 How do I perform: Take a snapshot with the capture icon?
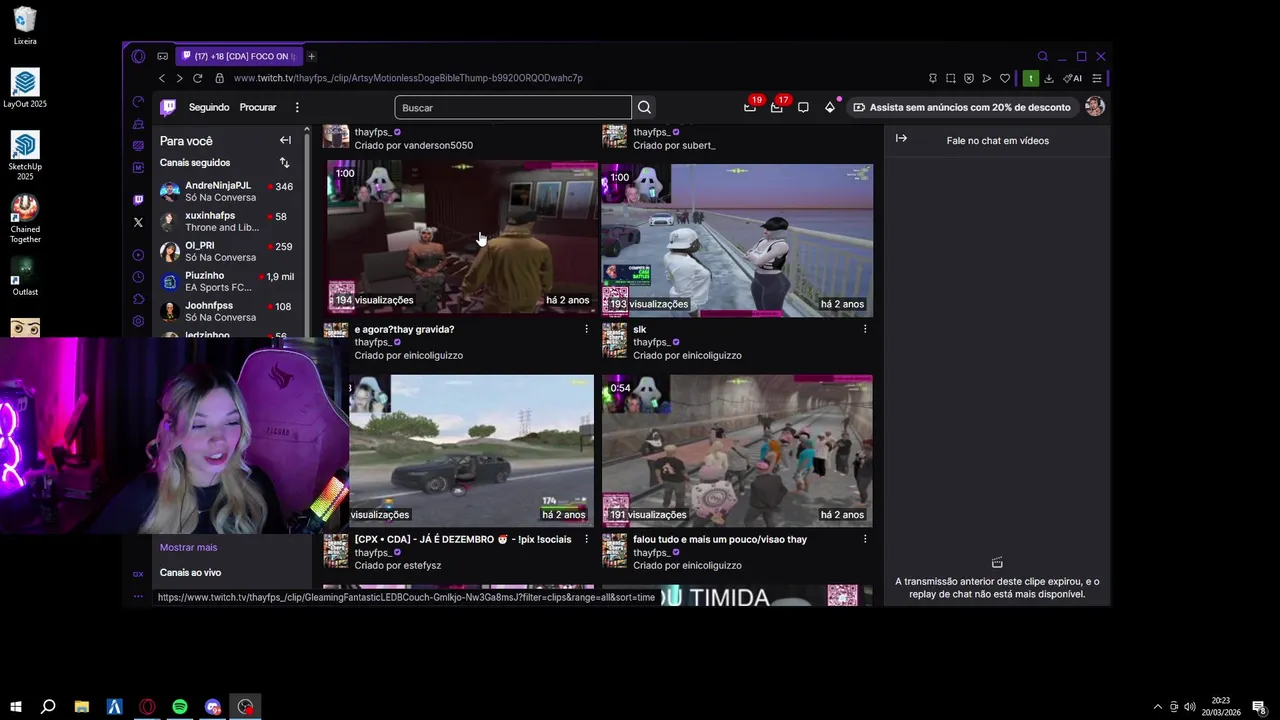(950, 78)
